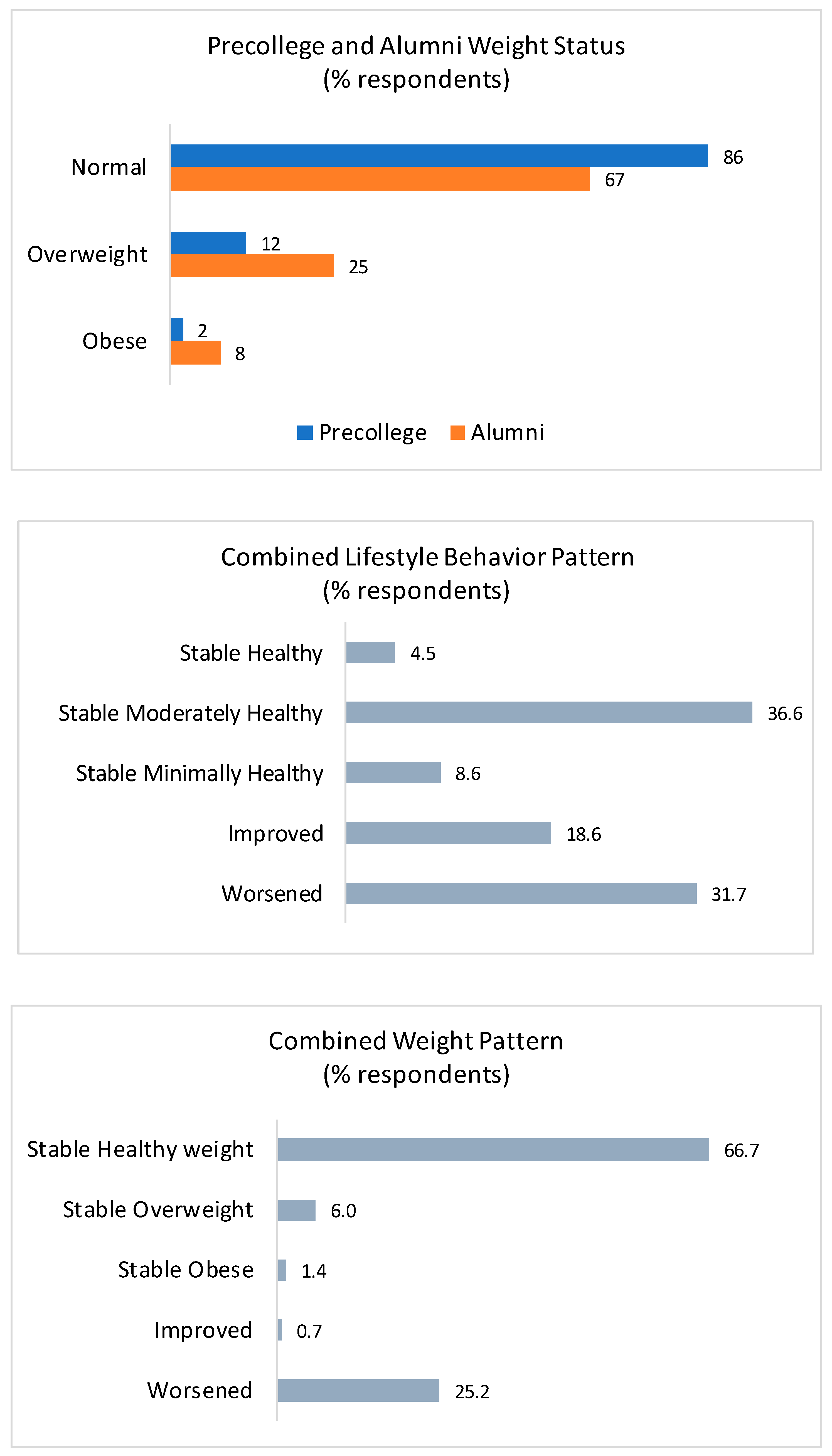Click the orange Obese bar labeled 8
This screenshot has width=832, height=1456.
[195, 353]
